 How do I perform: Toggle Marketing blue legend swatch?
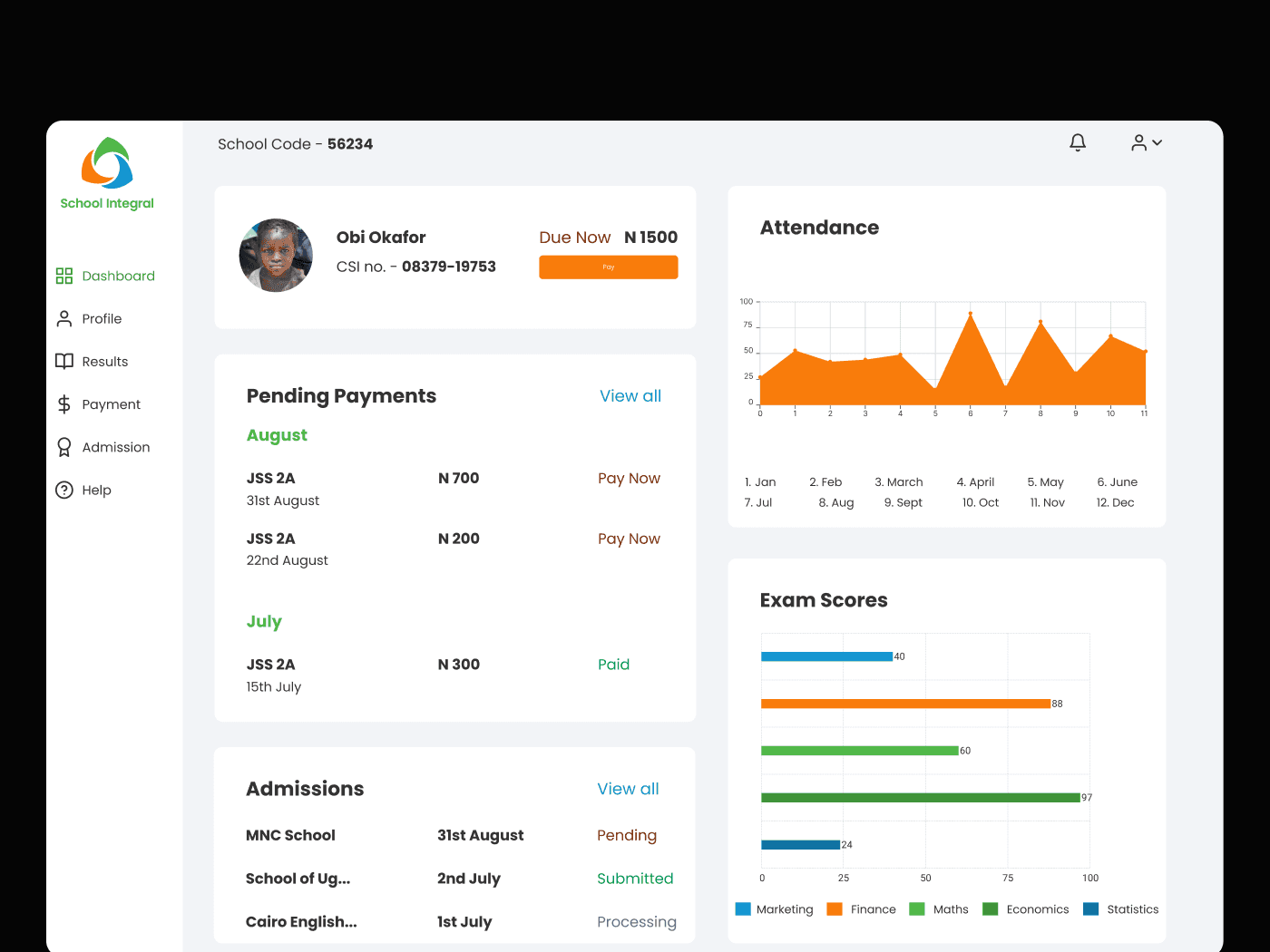click(x=743, y=908)
